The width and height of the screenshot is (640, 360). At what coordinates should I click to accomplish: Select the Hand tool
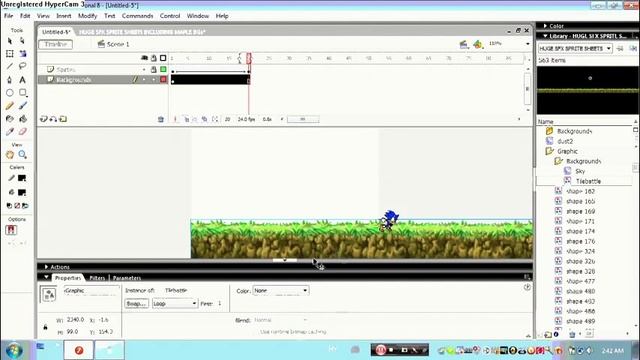tap(10, 155)
